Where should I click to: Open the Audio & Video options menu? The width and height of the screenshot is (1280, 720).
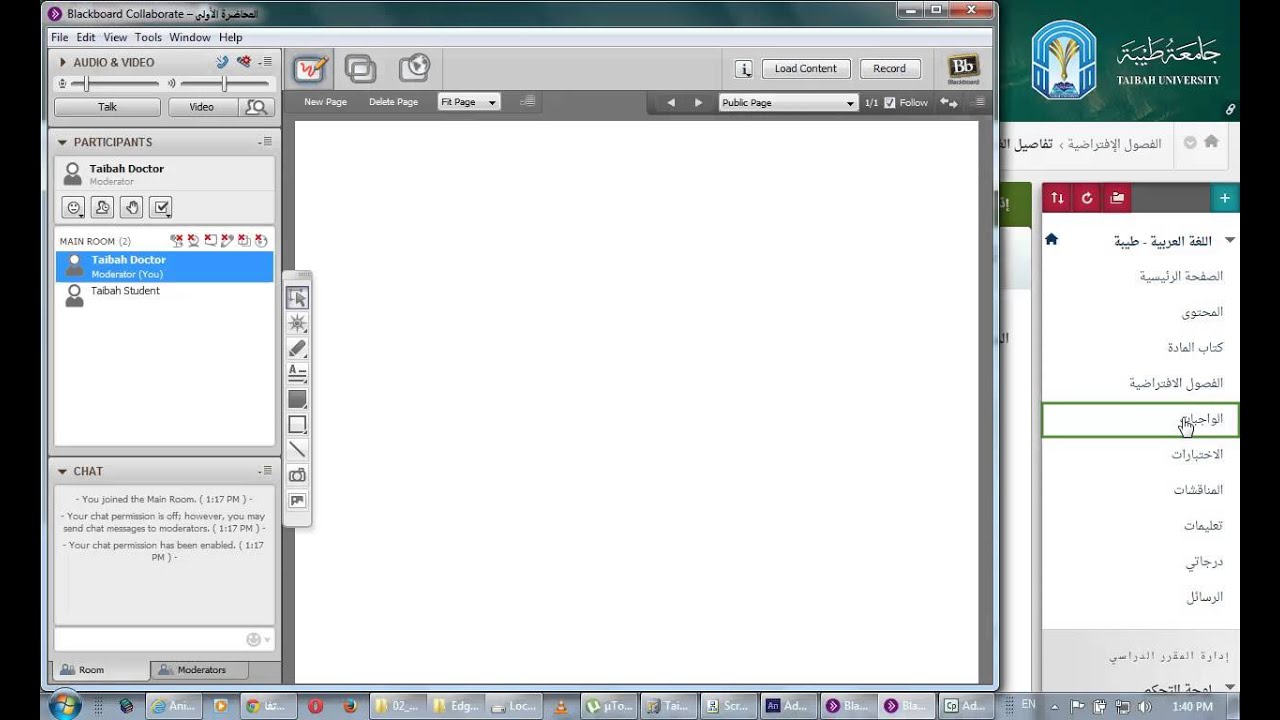pos(265,62)
